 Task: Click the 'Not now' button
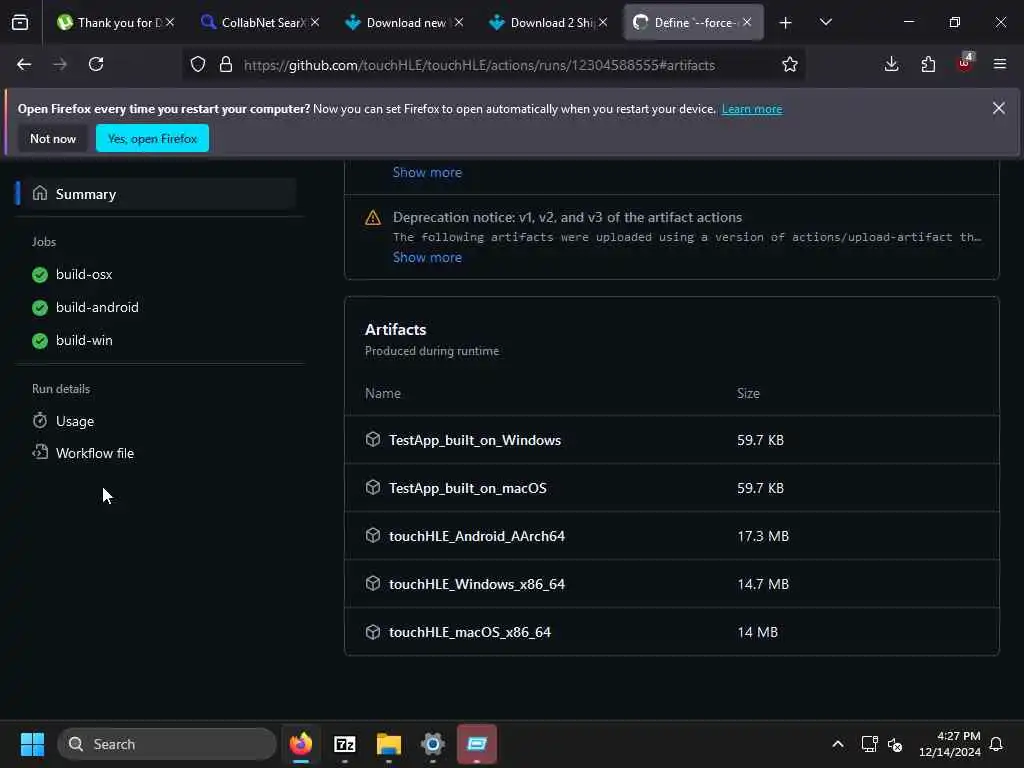pos(53,138)
